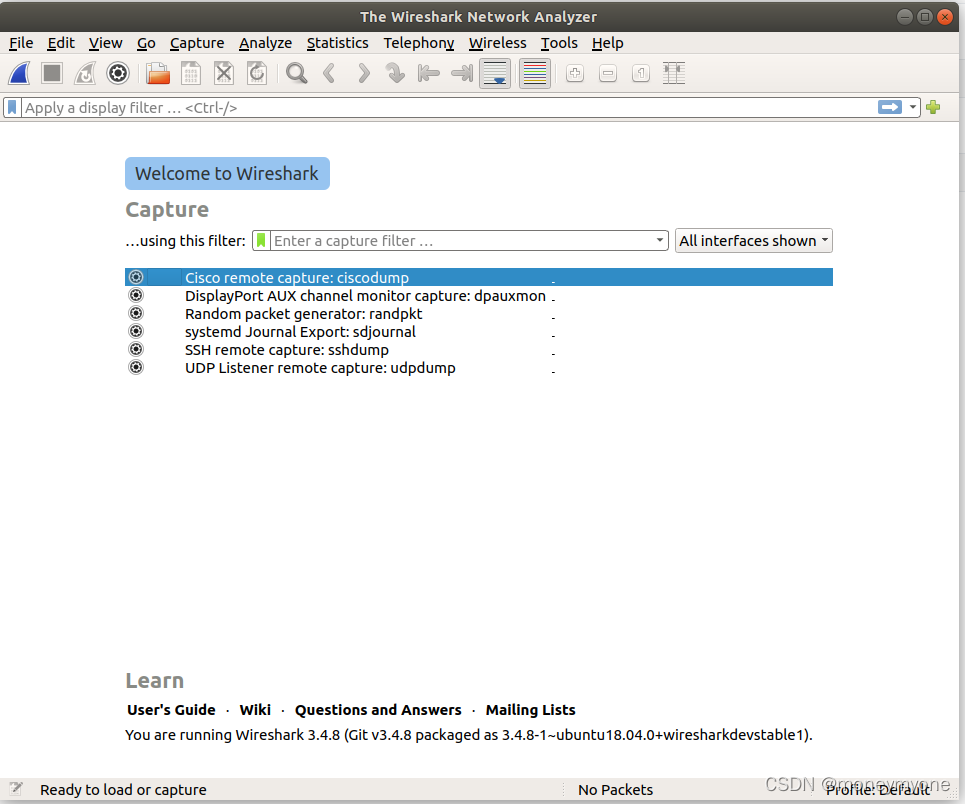This screenshot has width=965, height=804.
Task: Open gear settings for sshdump interface
Action: coord(136,349)
